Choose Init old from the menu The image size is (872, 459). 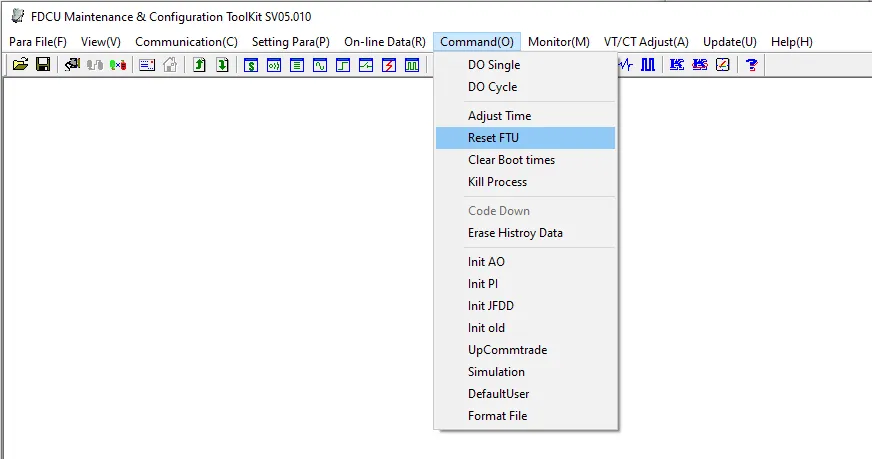[526, 328]
